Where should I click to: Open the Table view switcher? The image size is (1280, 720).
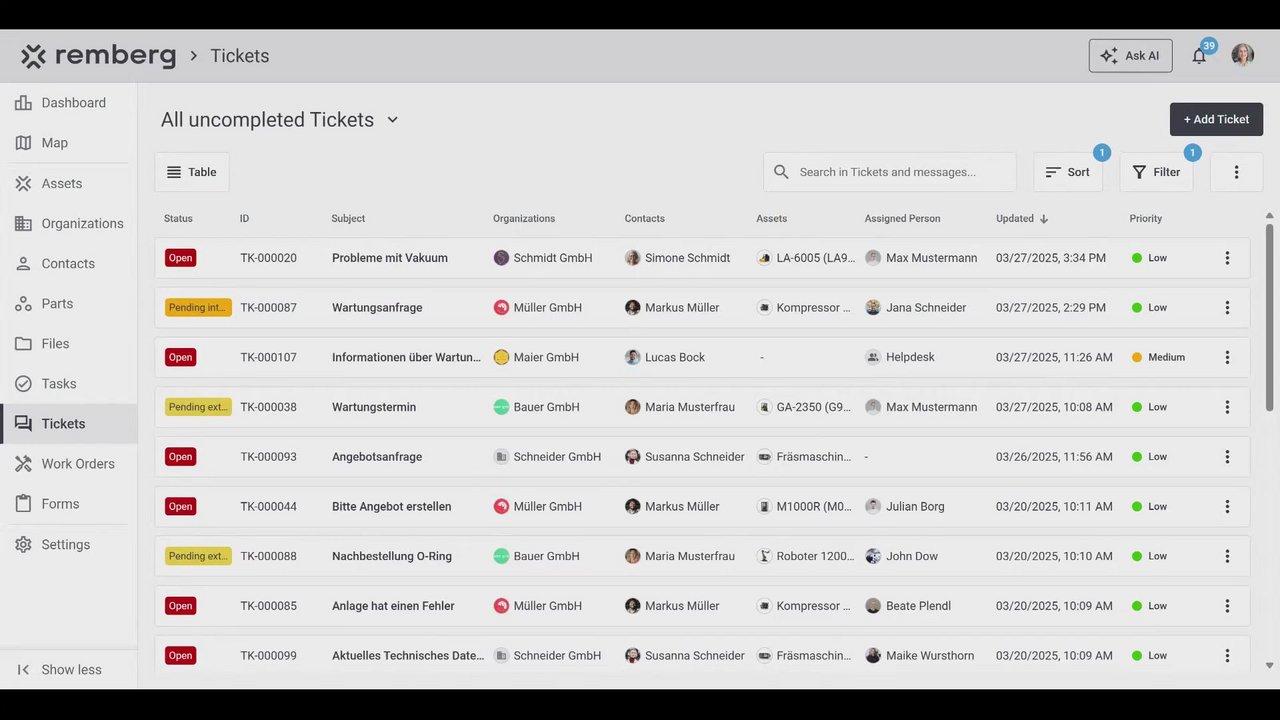click(x=192, y=172)
